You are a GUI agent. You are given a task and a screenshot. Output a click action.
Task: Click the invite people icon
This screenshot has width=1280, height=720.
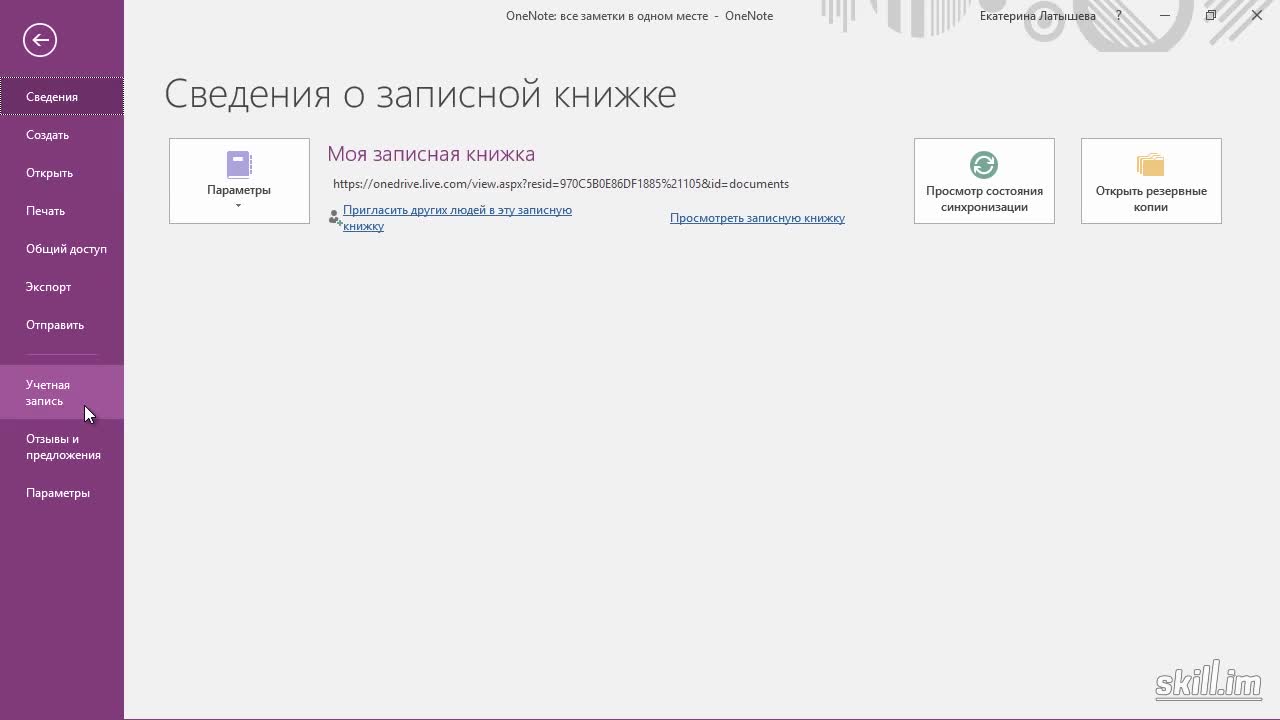335,216
